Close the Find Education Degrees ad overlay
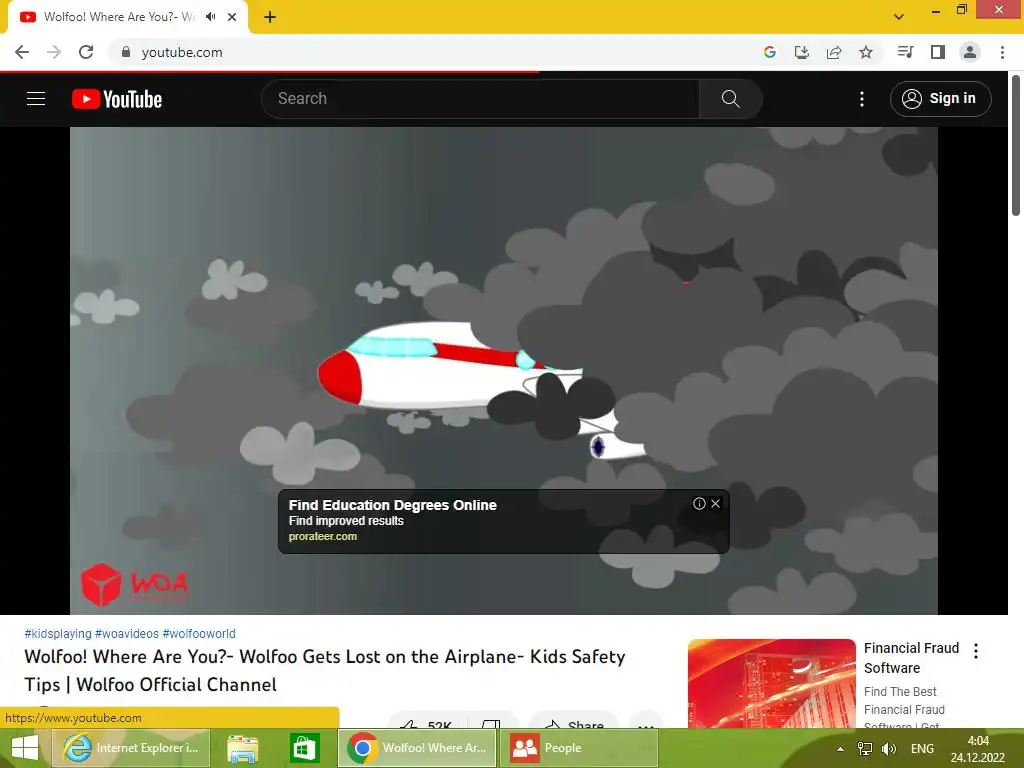The height and width of the screenshot is (768, 1024). pyautogui.click(x=716, y=504)
